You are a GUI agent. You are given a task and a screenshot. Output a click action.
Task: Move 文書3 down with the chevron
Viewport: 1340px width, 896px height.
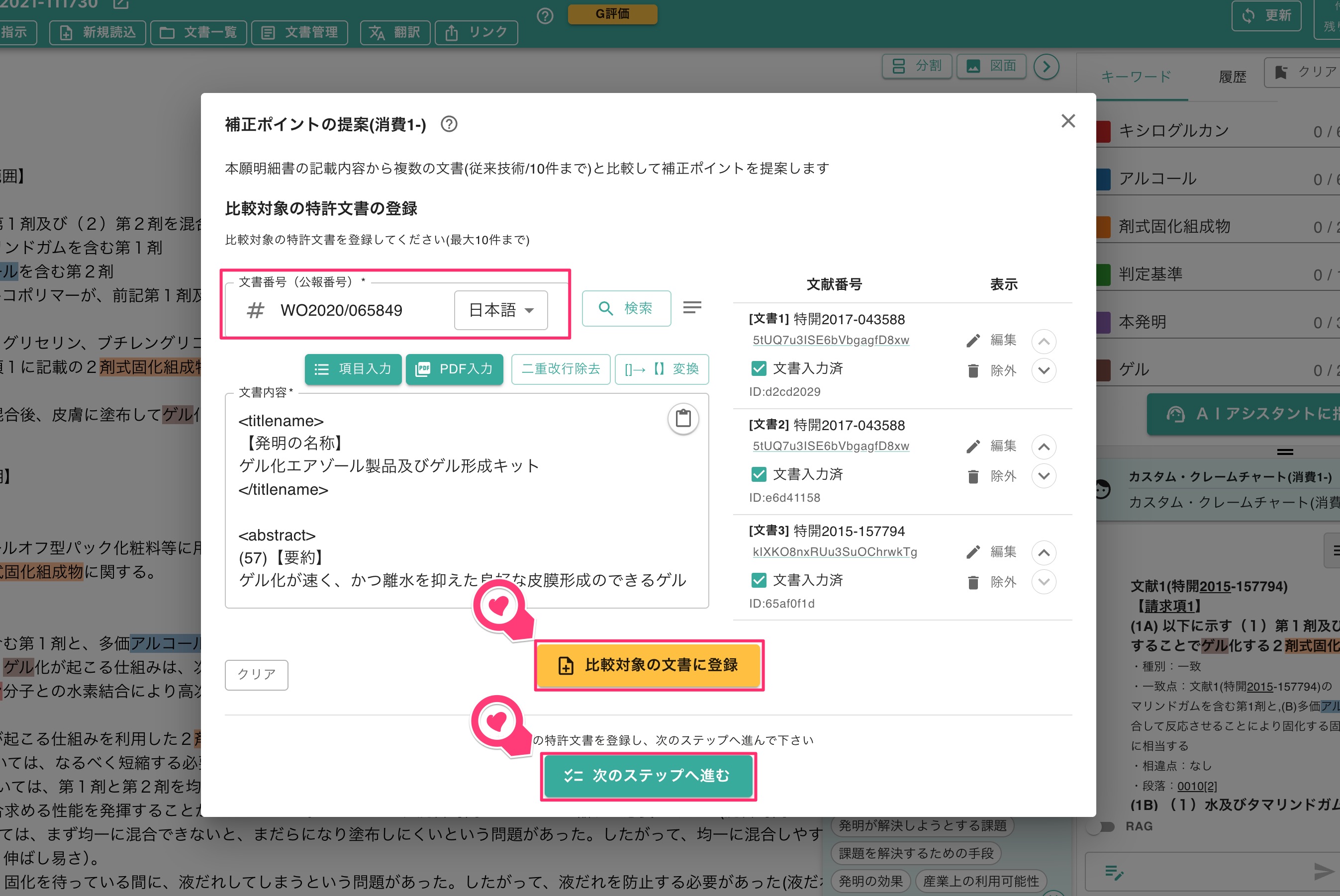click(1044, 582)
